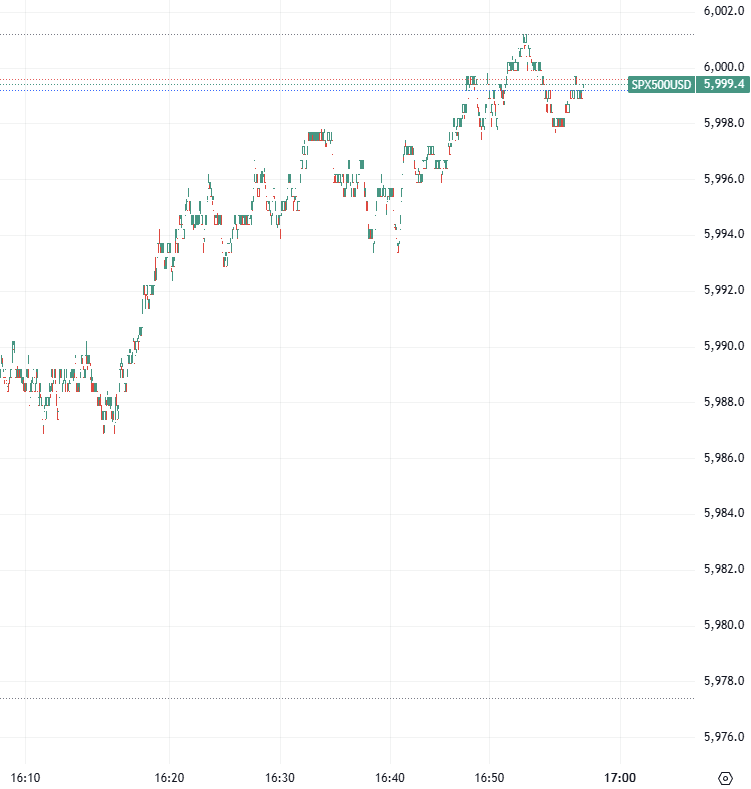
Task: Click the 16:50 time axis label
Action: click(x=489, y=777)
